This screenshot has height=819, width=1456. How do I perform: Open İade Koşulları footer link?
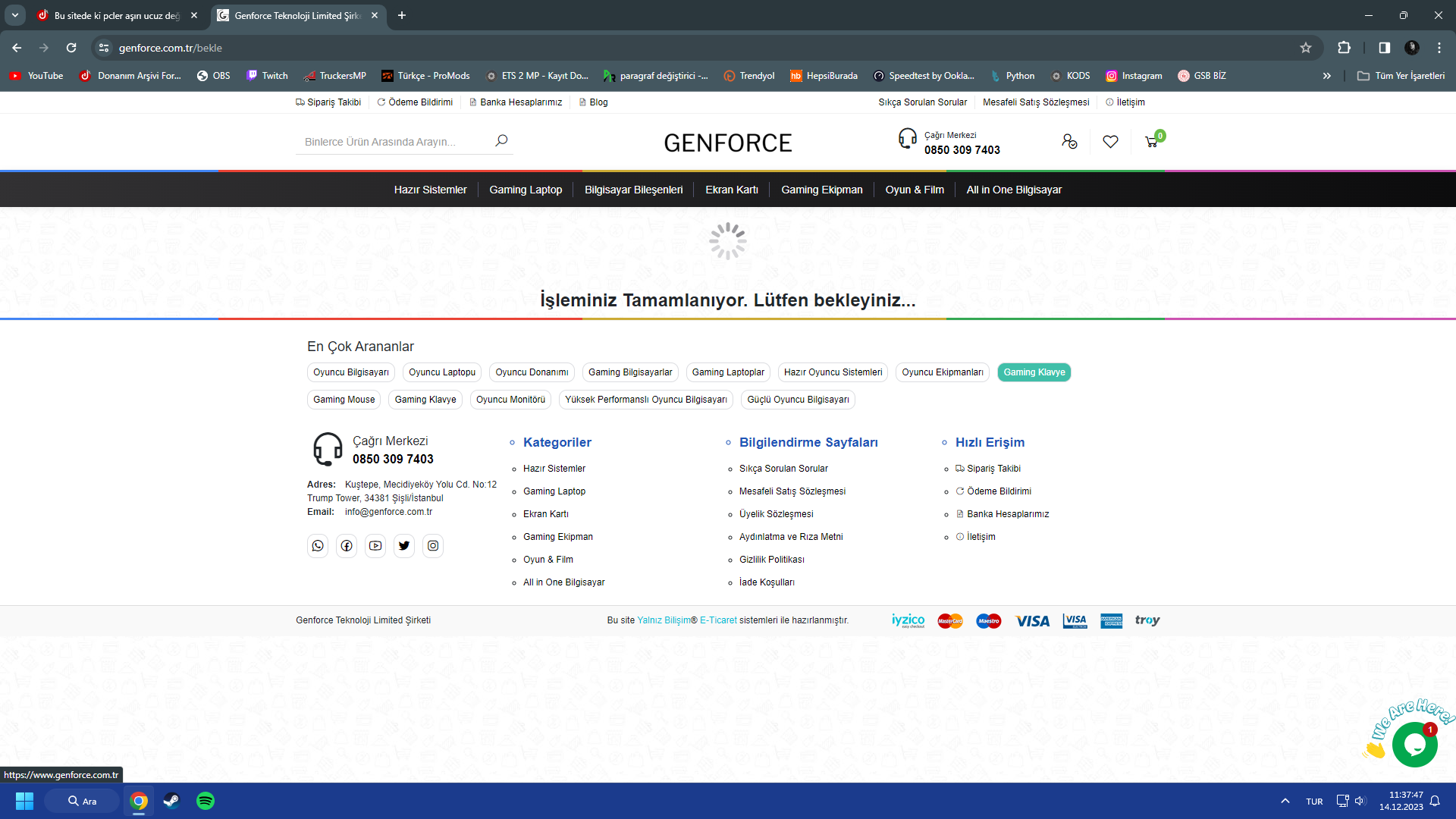point(767,582)
